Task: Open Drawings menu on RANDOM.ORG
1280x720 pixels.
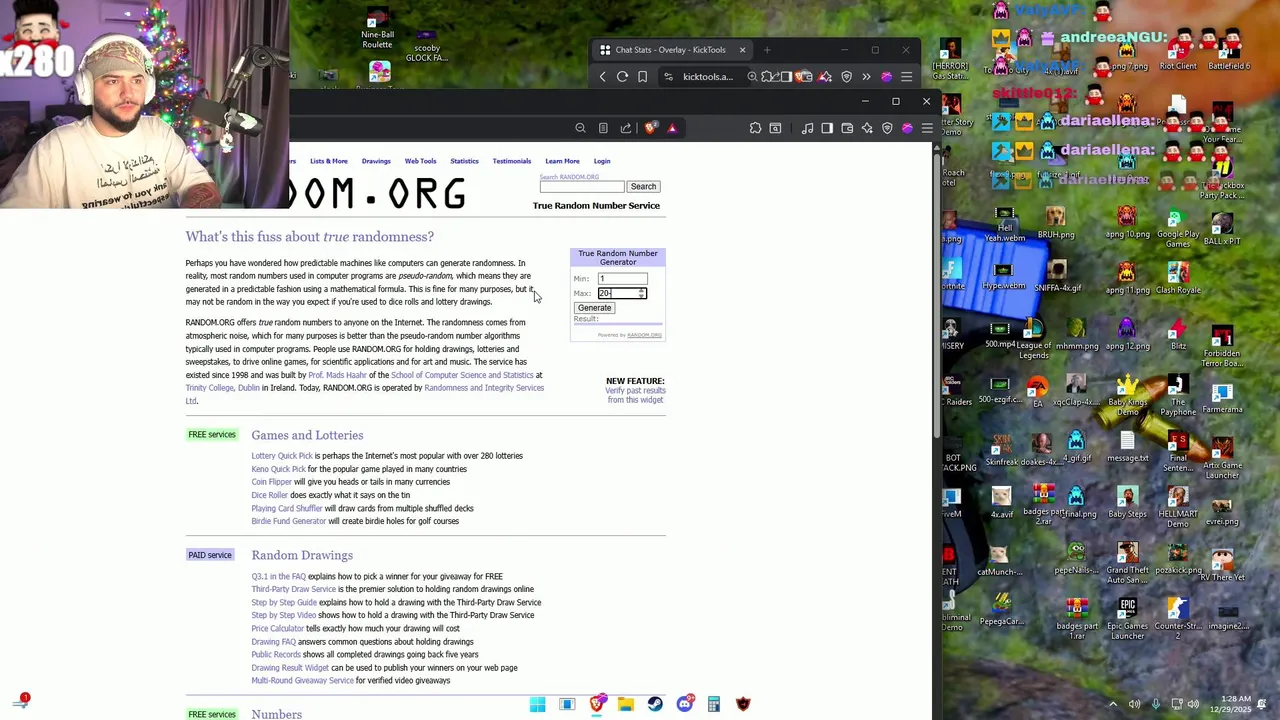Action: click(x=376, y=161)
